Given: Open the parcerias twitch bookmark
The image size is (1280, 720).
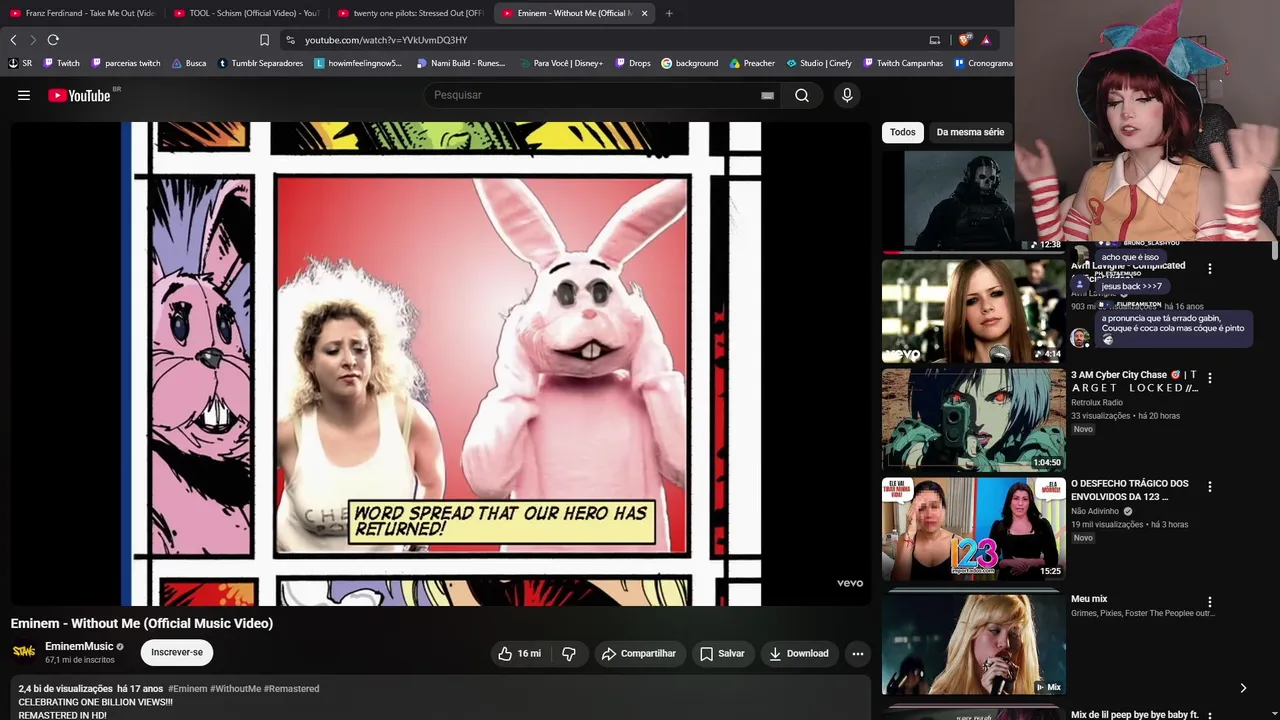Looking at the screenshot, I should point(126,63).
